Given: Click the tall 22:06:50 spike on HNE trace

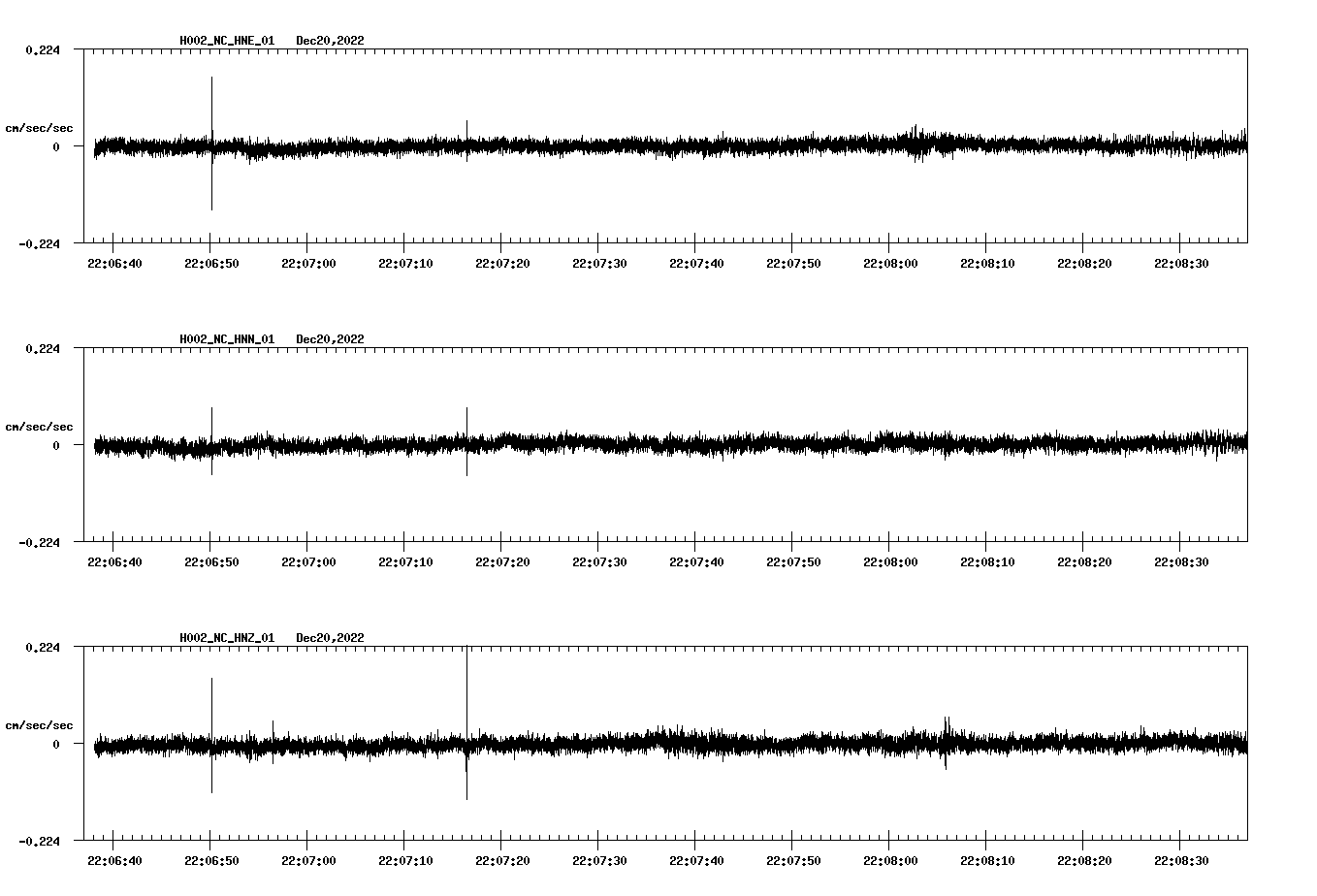Looking at the screenshot, I should click(211, 144).
